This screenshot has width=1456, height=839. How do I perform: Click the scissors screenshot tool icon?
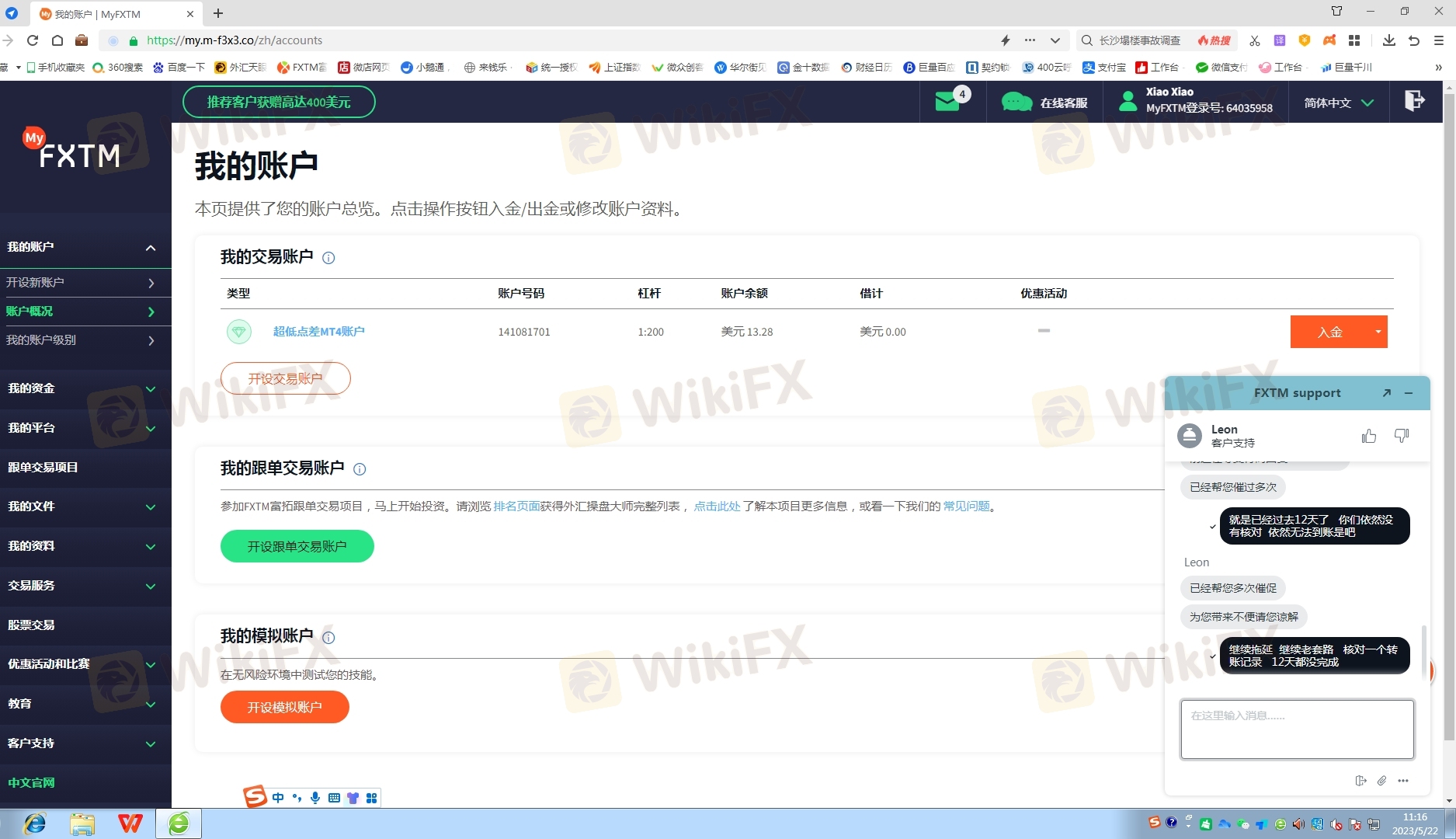click(1254, 40)
